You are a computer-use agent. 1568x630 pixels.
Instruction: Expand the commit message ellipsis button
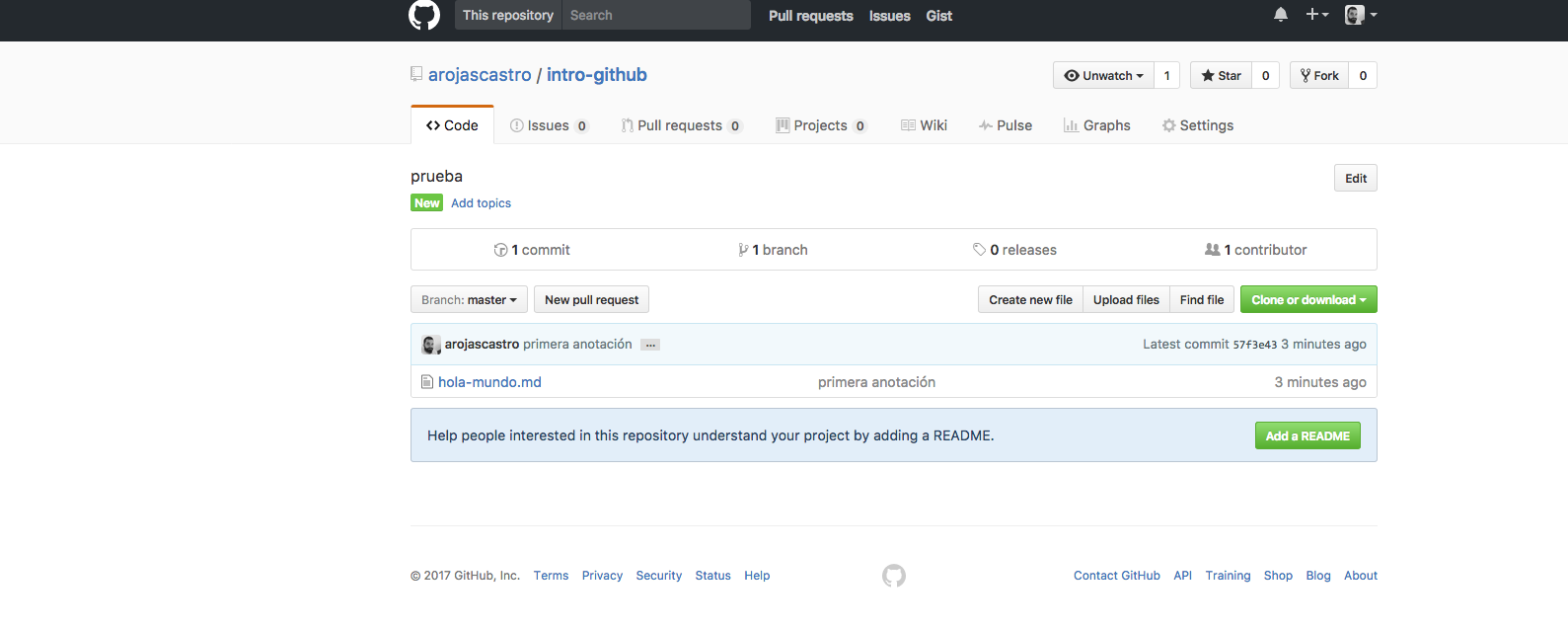(650, 345)
